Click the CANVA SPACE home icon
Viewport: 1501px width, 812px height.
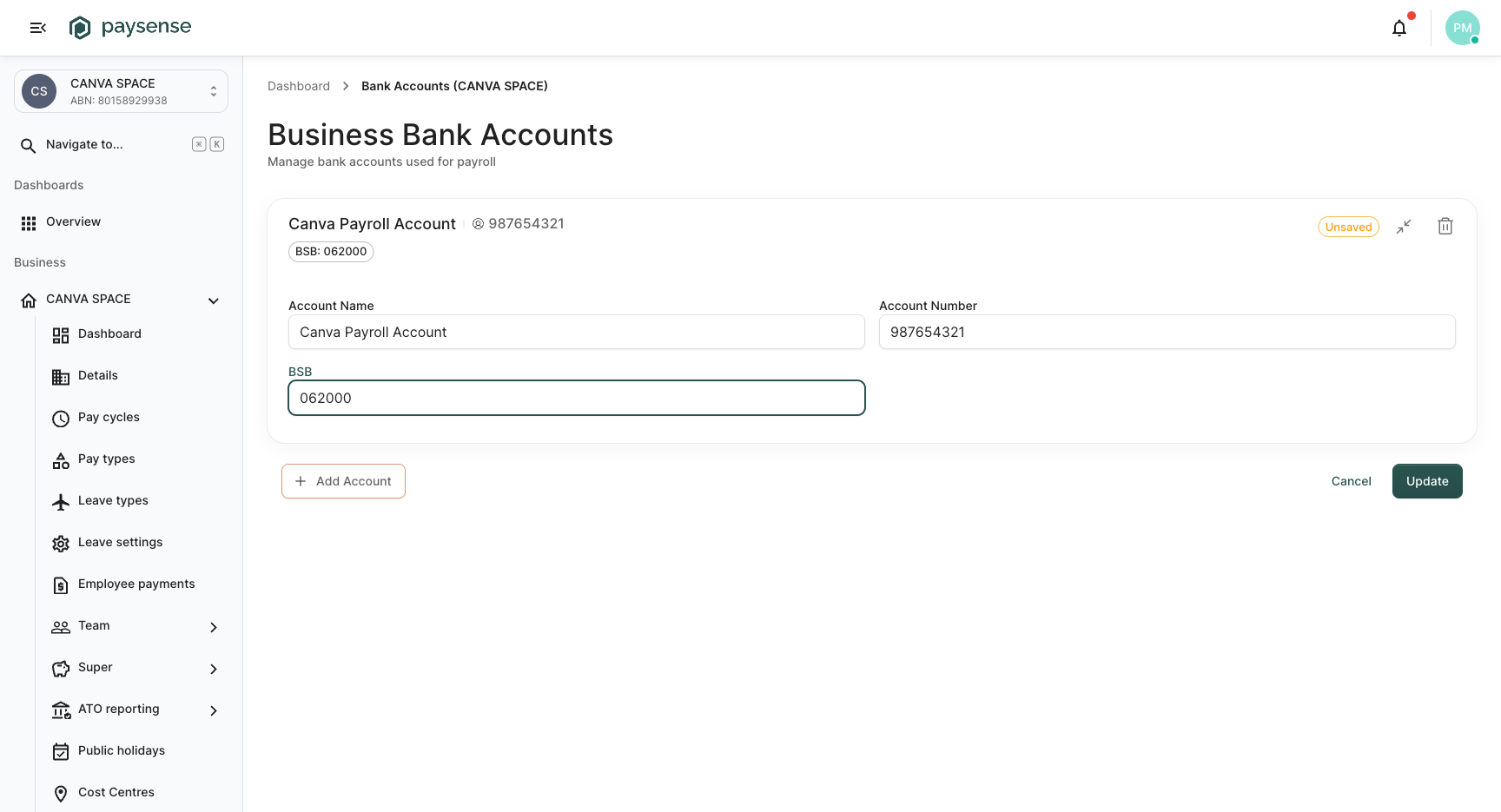(29, 300)
